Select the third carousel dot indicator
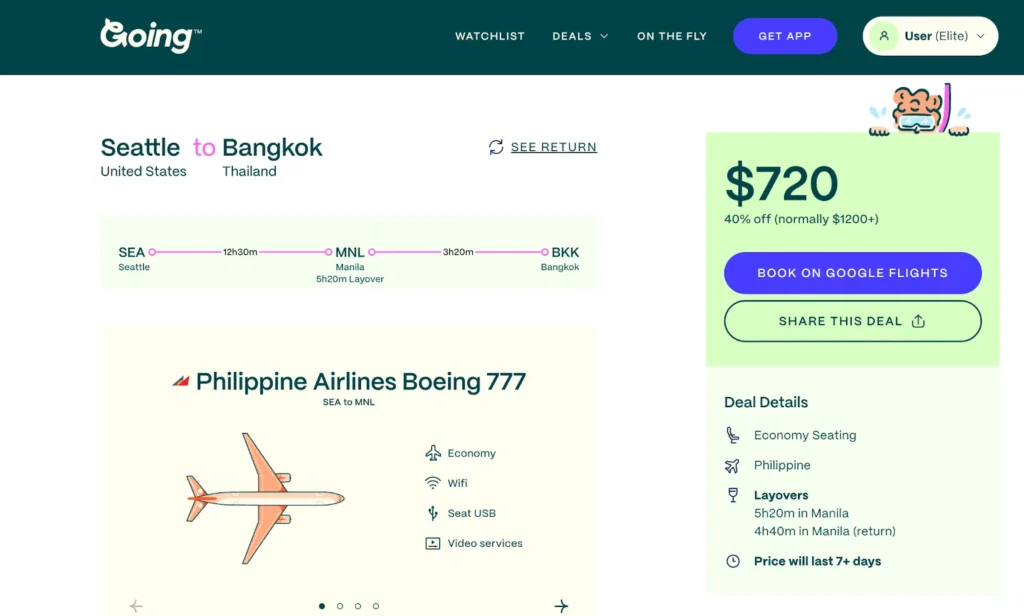Viewport: 1024px width, 616px height. (358, 605)
